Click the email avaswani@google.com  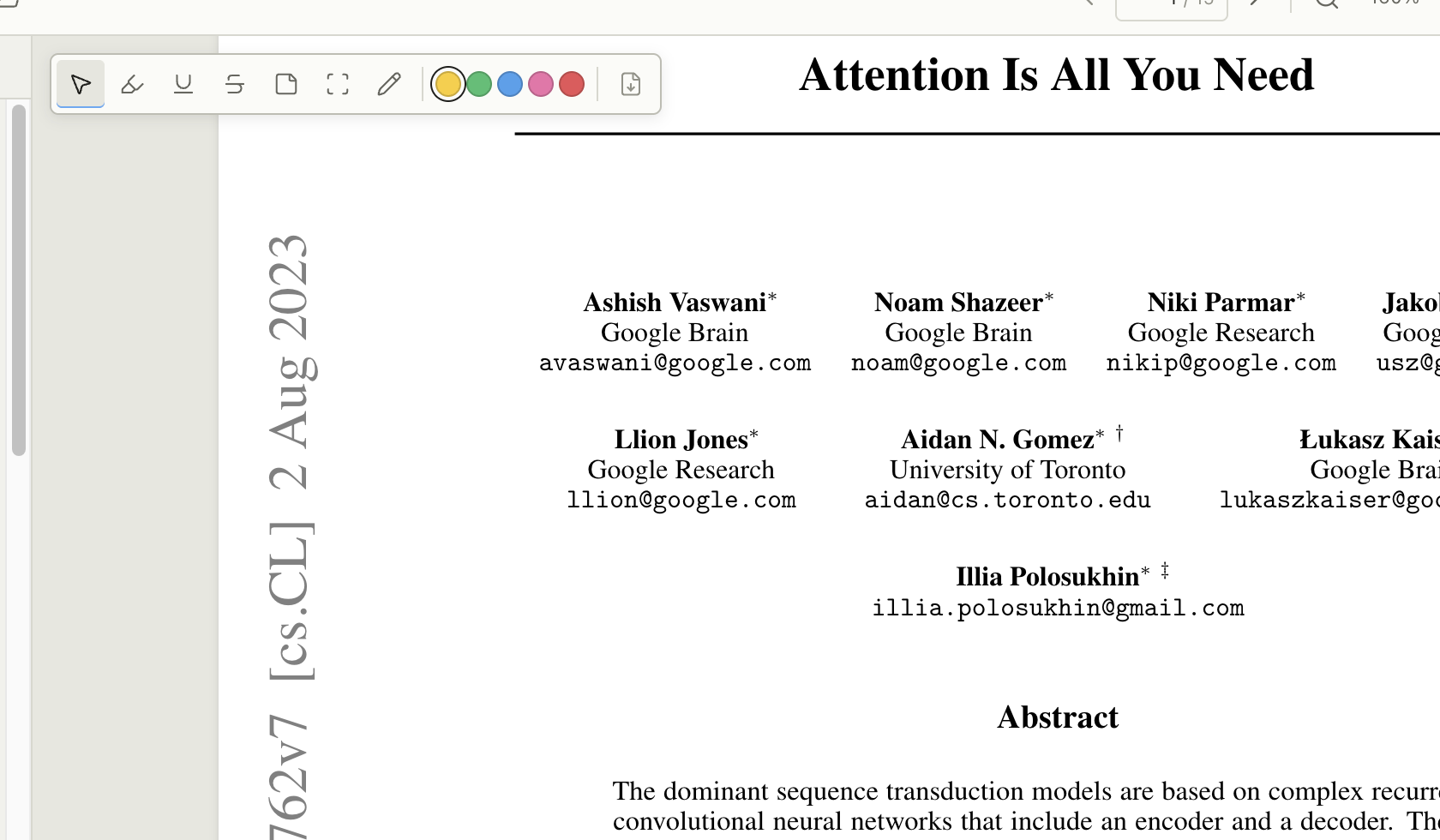(675, 363)
